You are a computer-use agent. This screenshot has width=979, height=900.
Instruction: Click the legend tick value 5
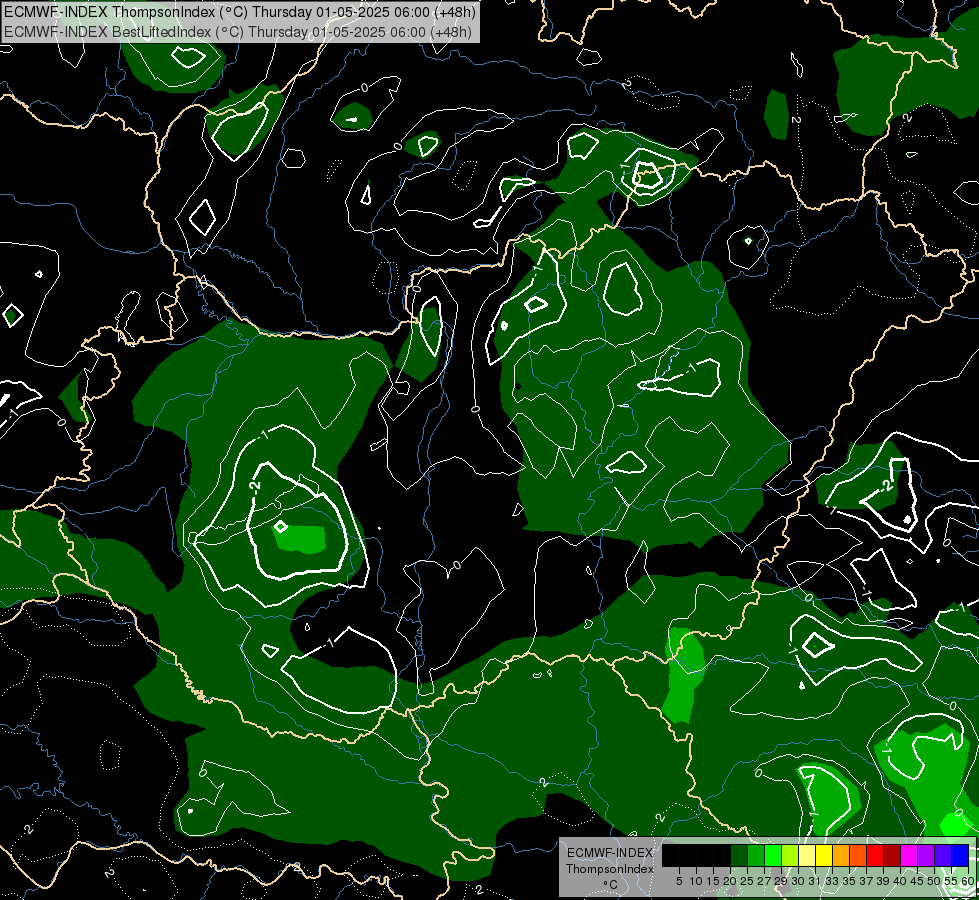pyautogui.click(x=679, y=881)
